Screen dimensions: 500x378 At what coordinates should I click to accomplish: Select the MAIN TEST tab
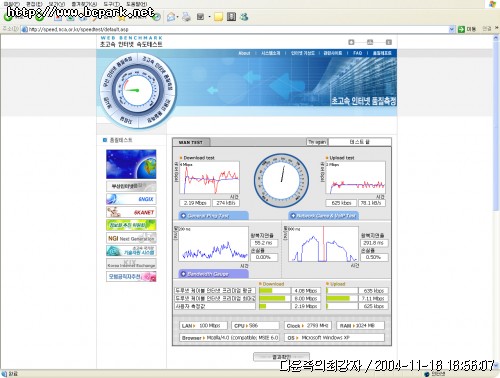(191, 142)
